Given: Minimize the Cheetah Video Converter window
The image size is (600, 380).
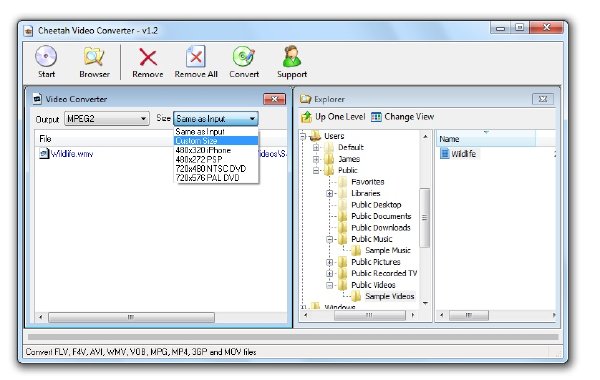Looking at the screenshot, I should [x=500, y=28].
